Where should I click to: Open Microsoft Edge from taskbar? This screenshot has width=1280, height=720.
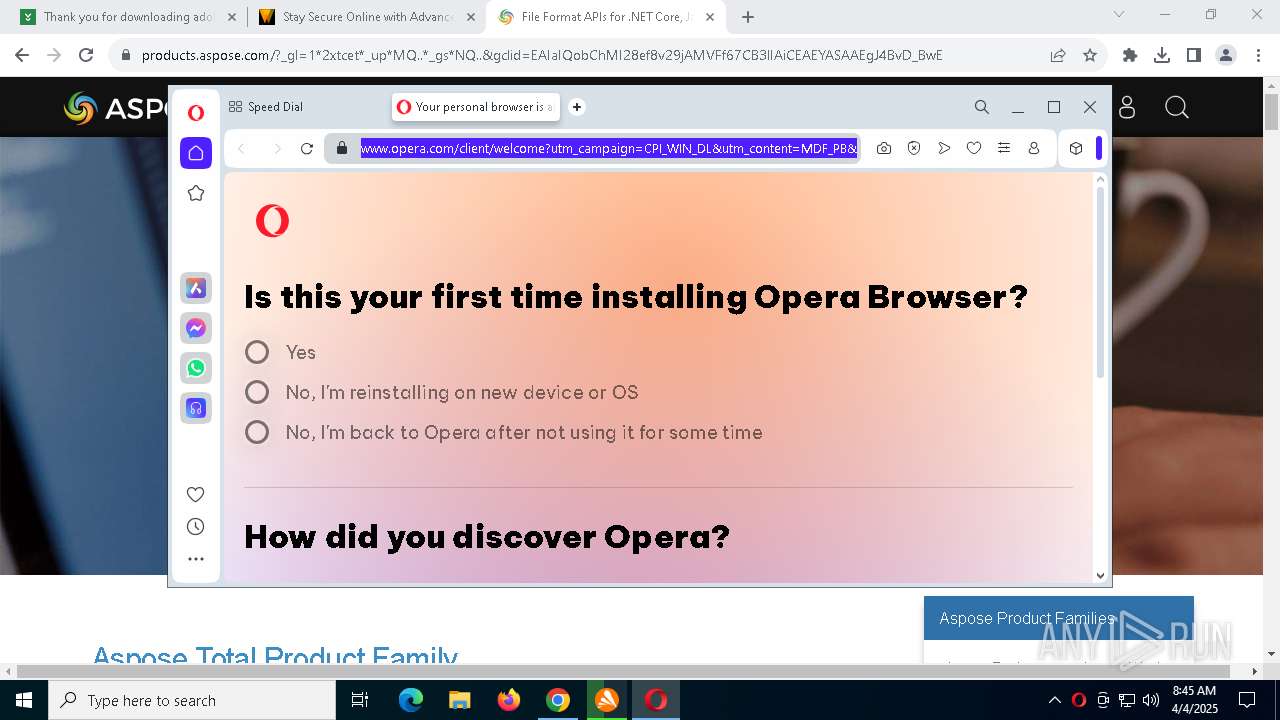click(x=411, y=700)
